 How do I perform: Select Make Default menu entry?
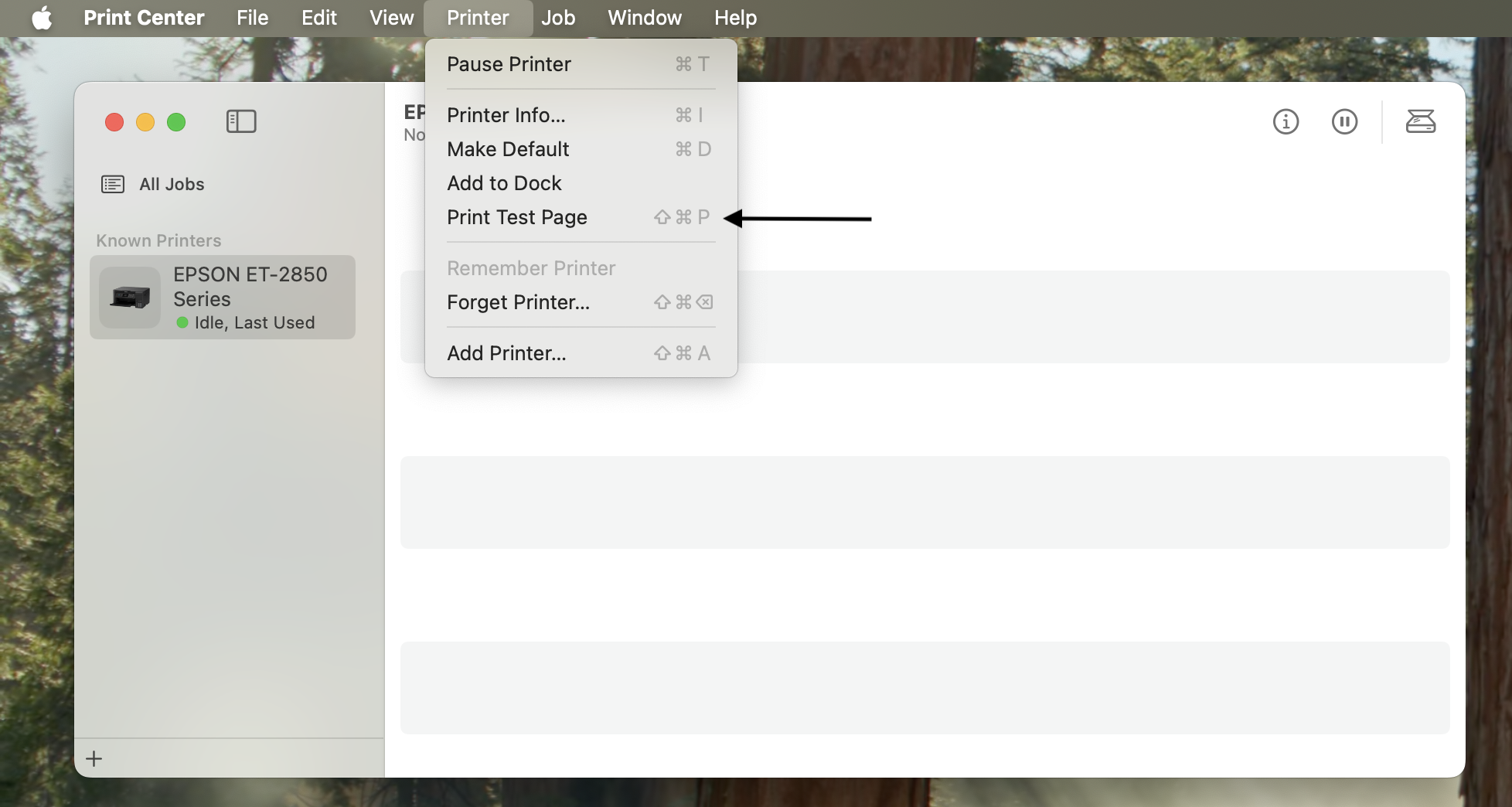tap(581, 149)
